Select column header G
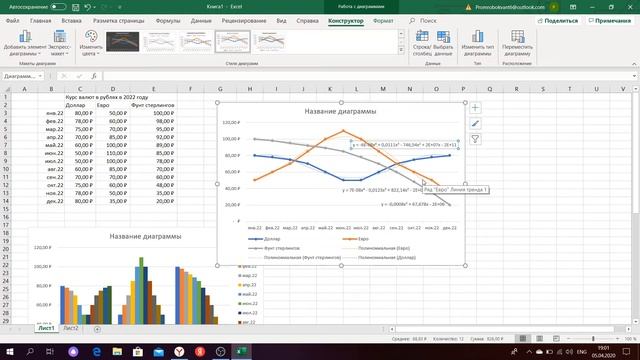 (x=220, y=89)
